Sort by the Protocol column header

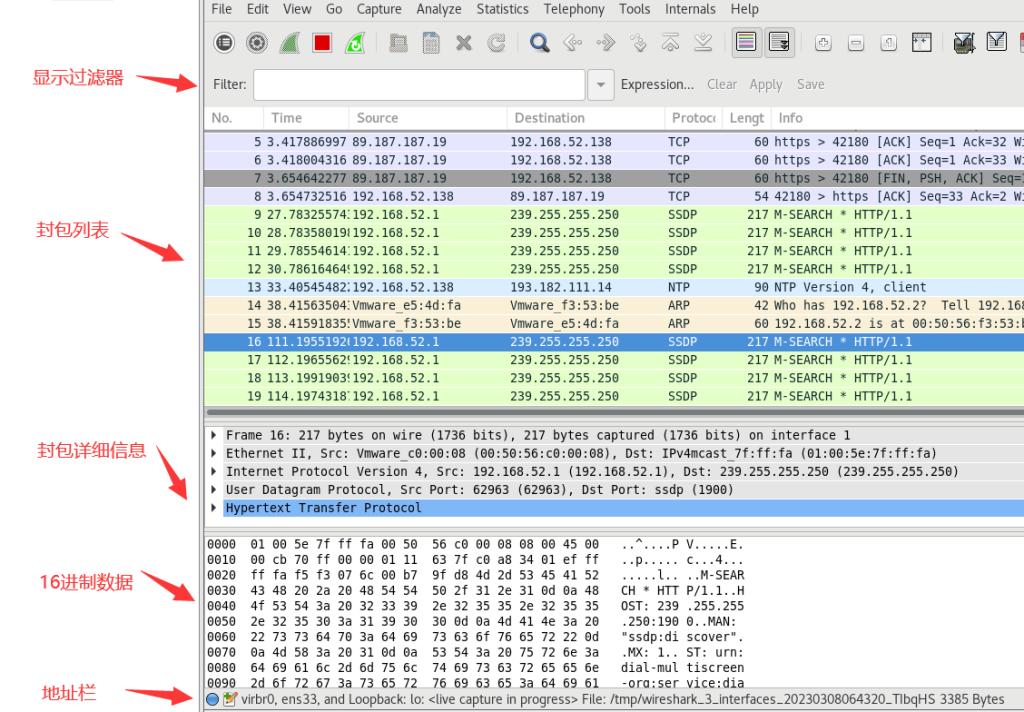pos(694,118)
